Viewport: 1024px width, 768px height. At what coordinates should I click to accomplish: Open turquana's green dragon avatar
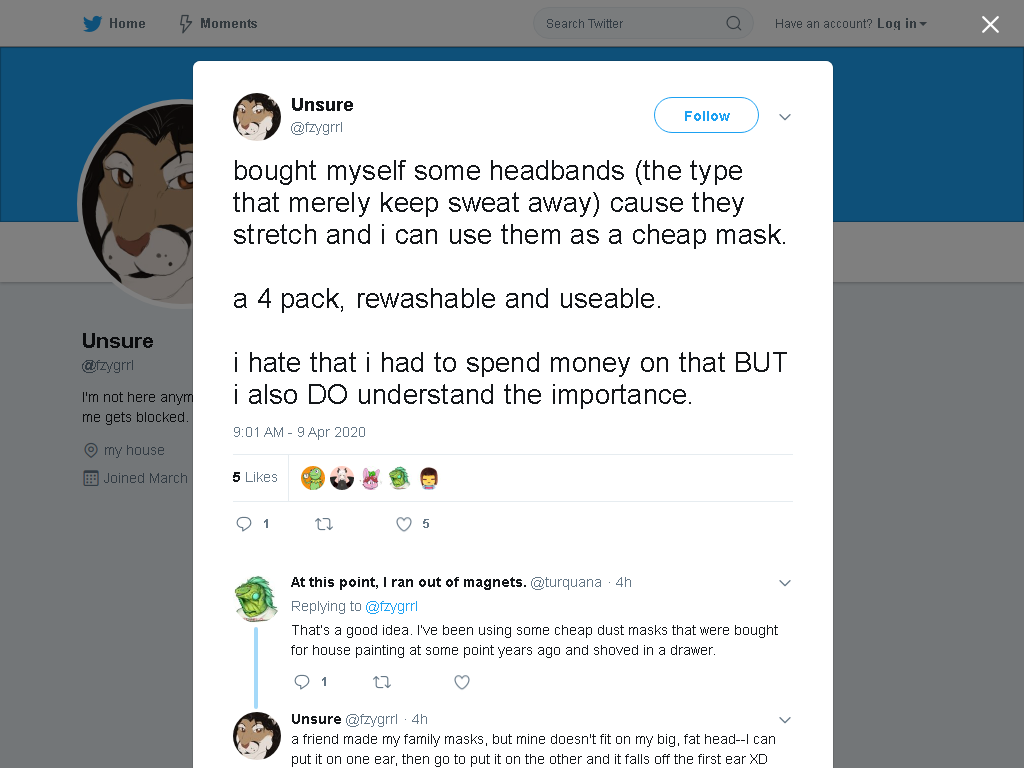(x=256, y=598)
